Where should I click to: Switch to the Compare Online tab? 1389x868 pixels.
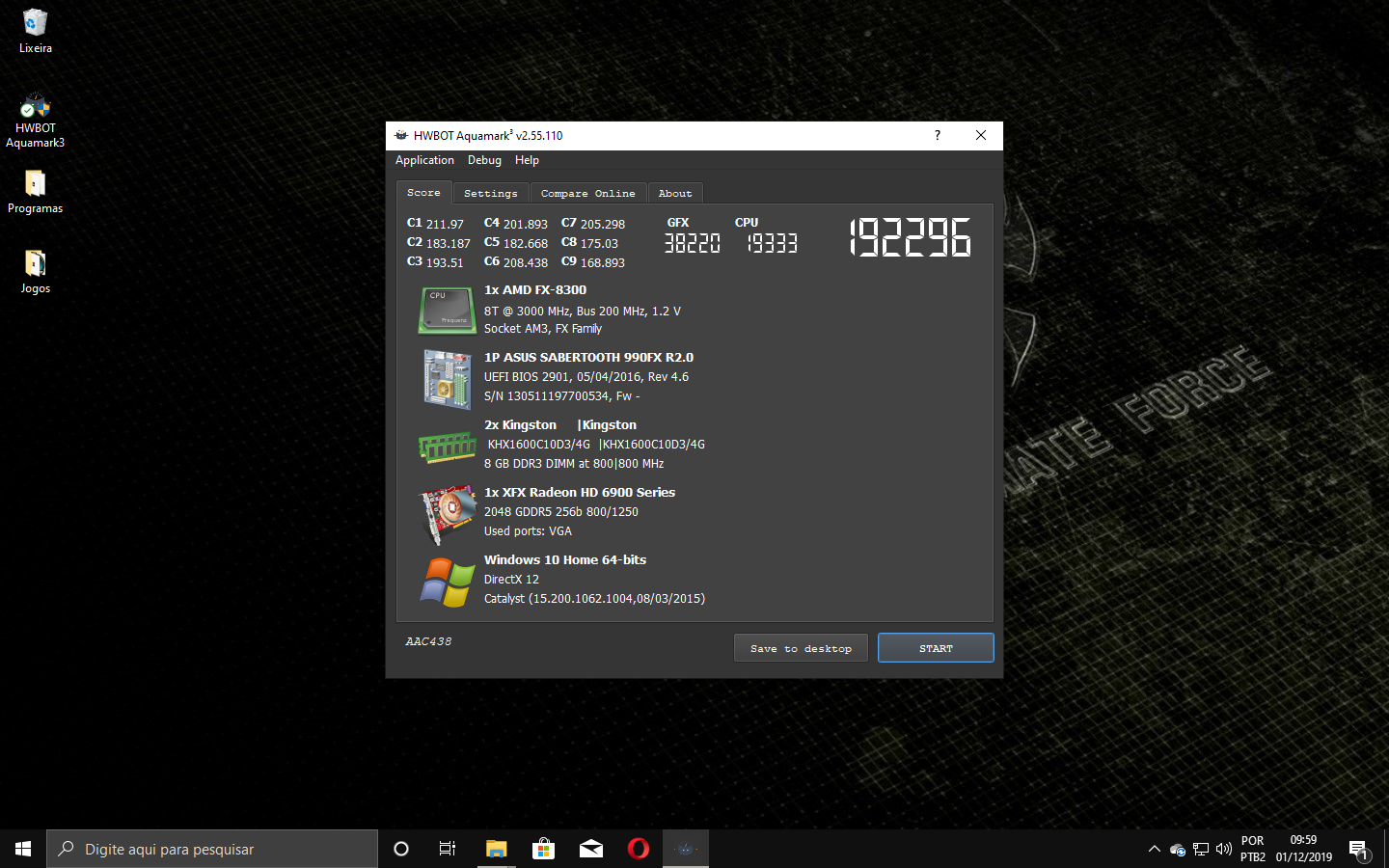click(x=587, y=194)
